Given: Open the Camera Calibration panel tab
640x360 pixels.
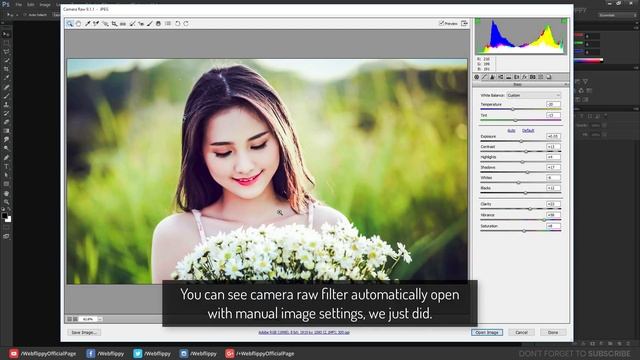Looking at the screenshot, I should pos(533,77).
